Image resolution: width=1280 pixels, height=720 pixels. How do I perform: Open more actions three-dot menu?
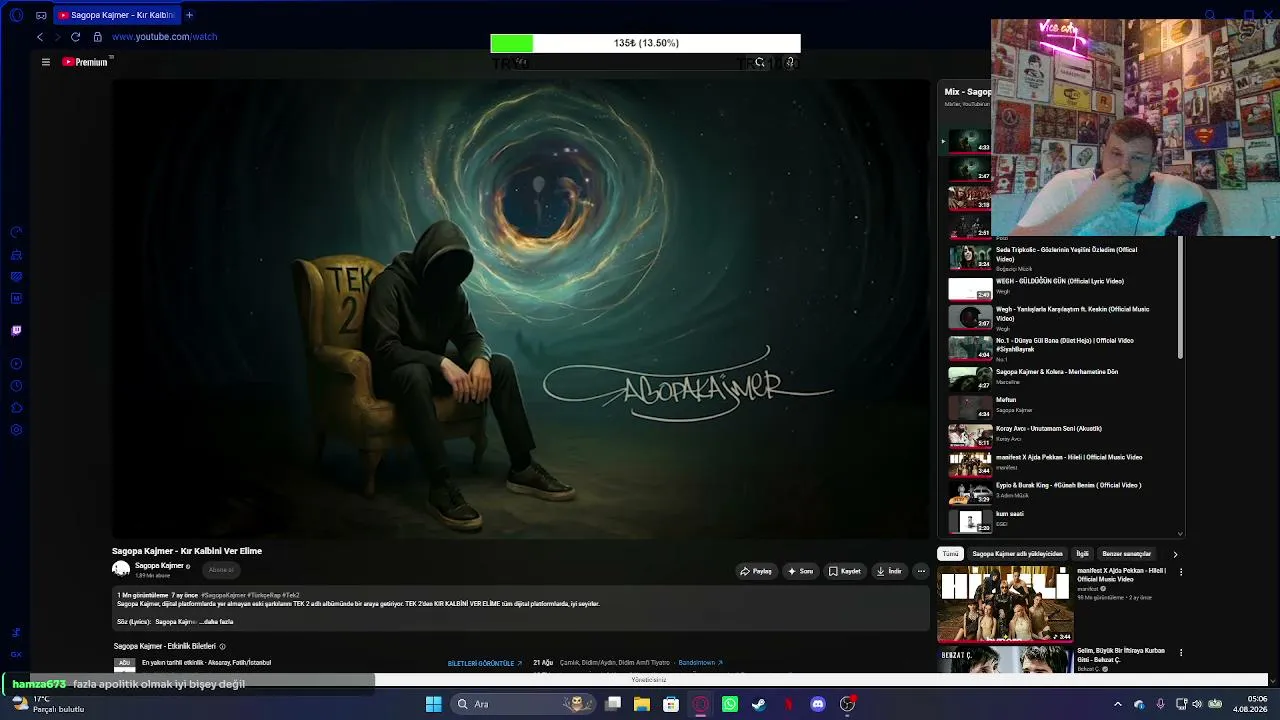[x=921, y=571]
